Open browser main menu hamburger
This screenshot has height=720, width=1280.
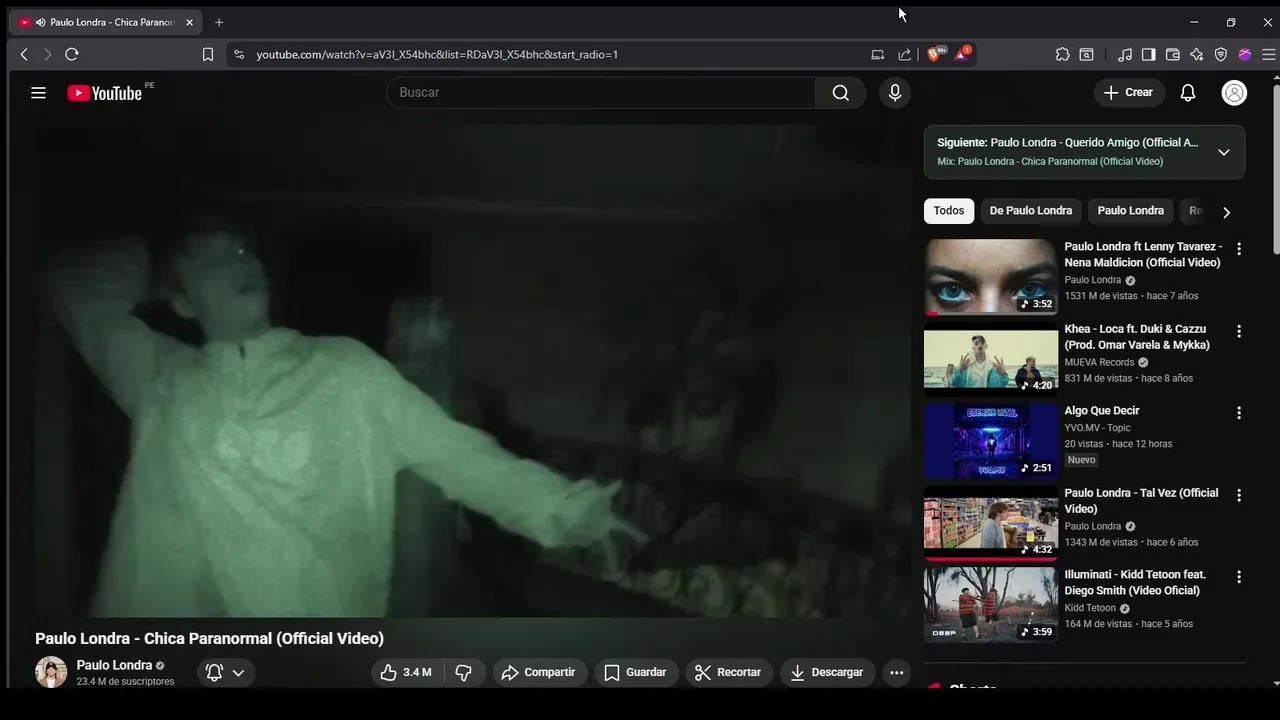[1269, 55]
